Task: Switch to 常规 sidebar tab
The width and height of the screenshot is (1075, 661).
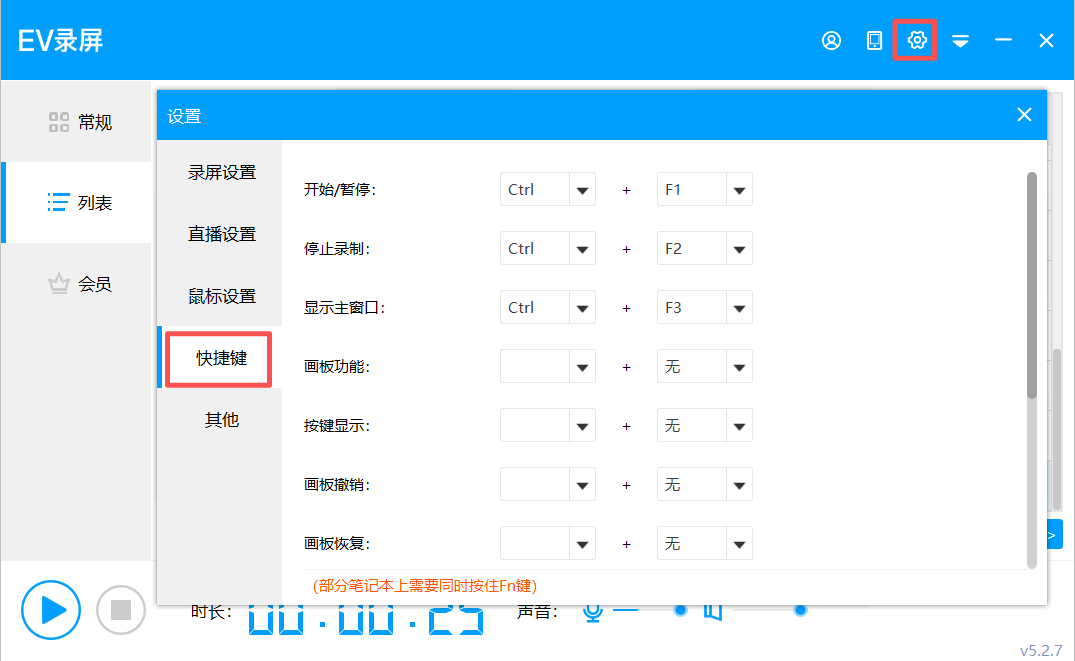Action: click(x=76, y=122)
